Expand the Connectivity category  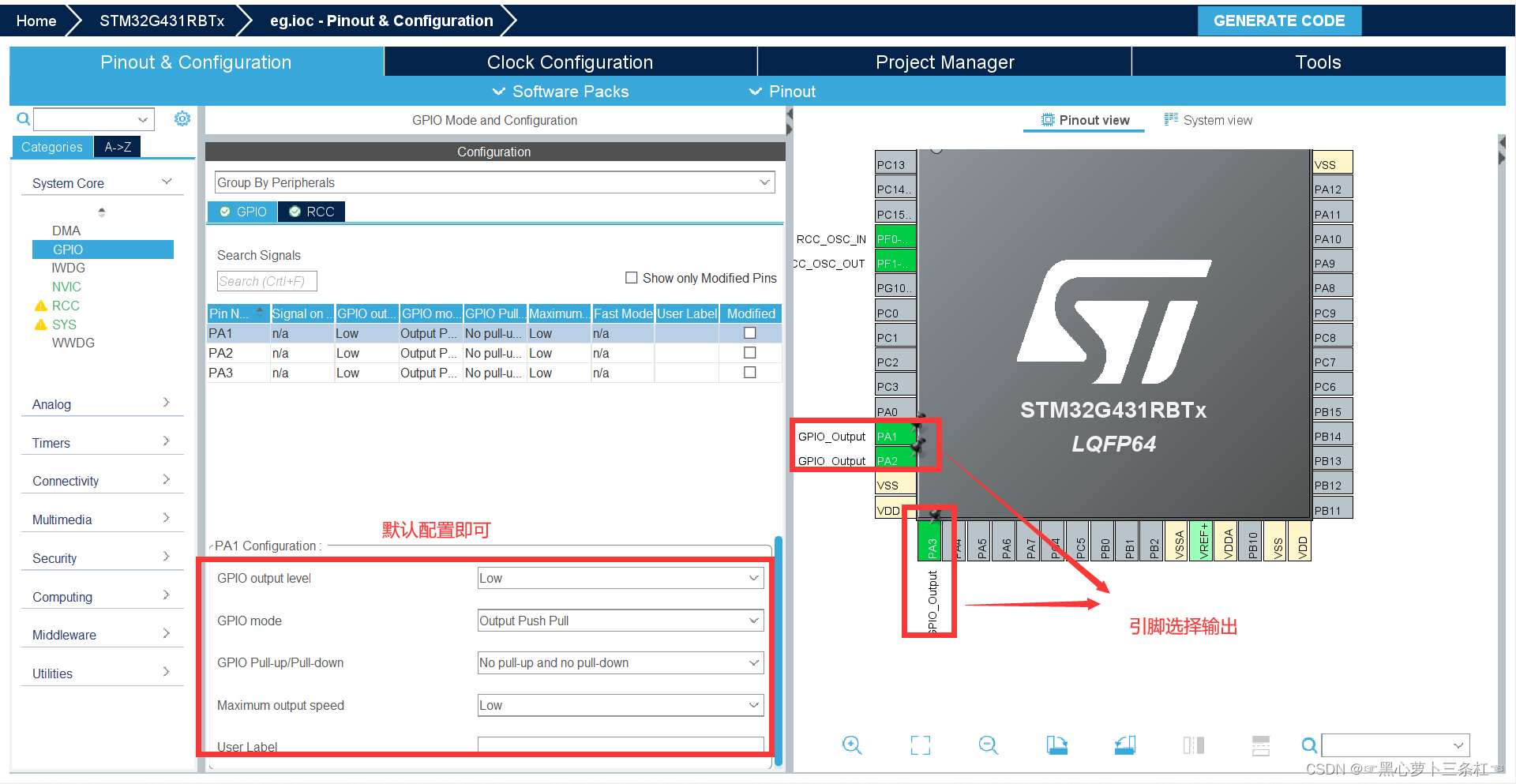[102, 481]
